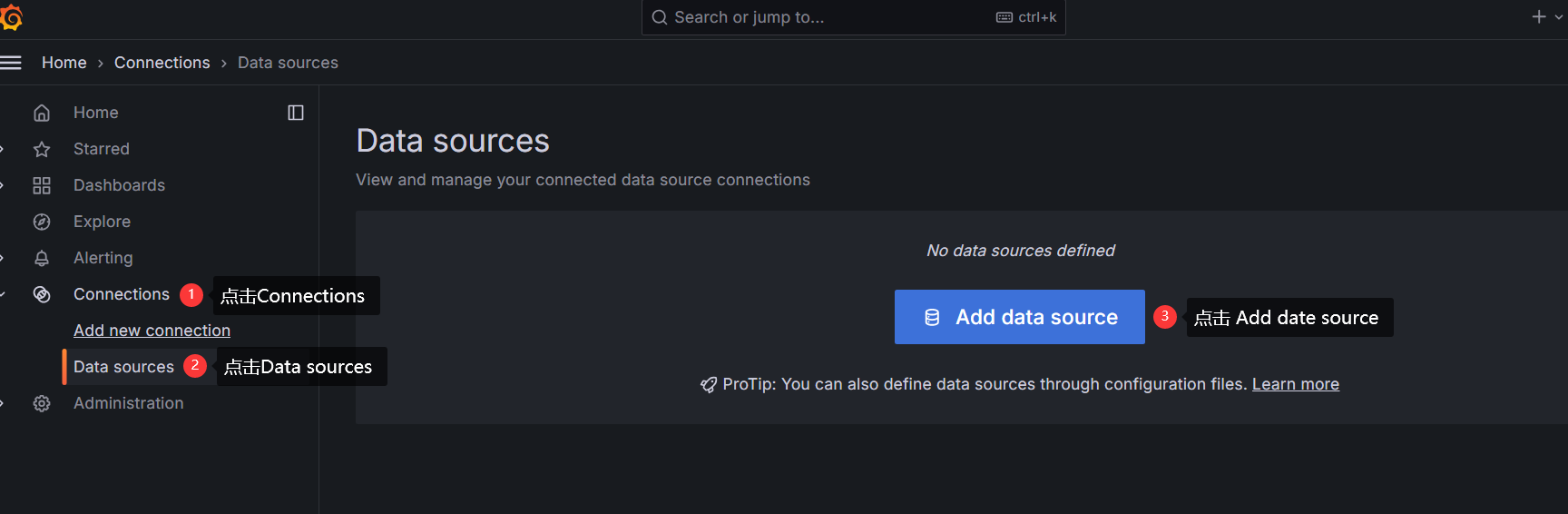Click the Home house icon in sidebar

[x=42, y=113]
